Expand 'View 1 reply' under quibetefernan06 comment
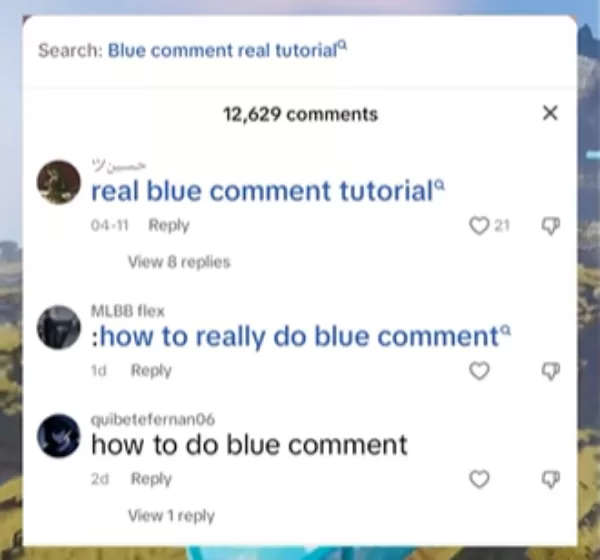The height and width of the screenshot is (560, 600). [171, 516]
